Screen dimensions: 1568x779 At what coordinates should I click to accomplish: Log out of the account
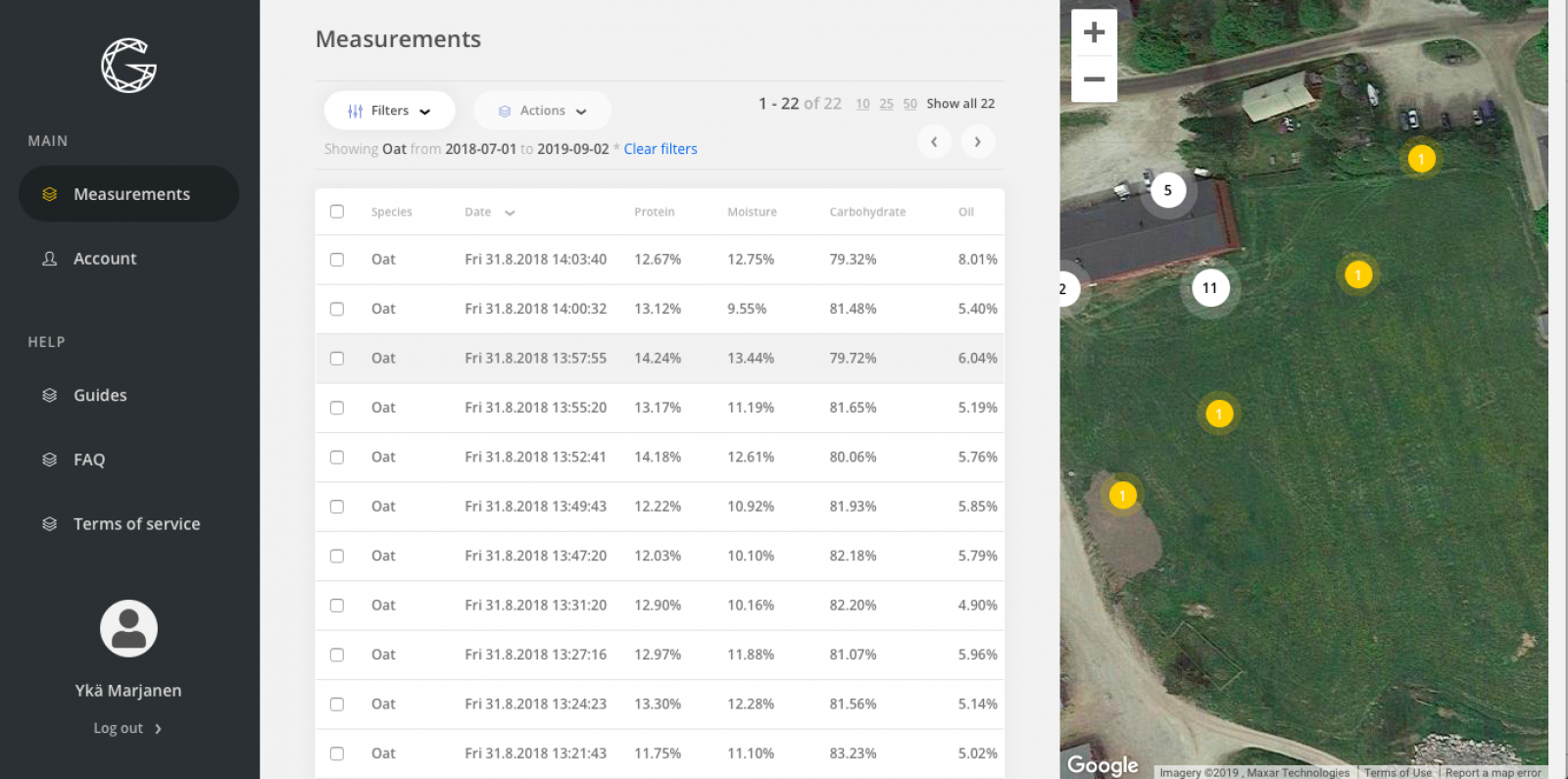click(127, 728)
